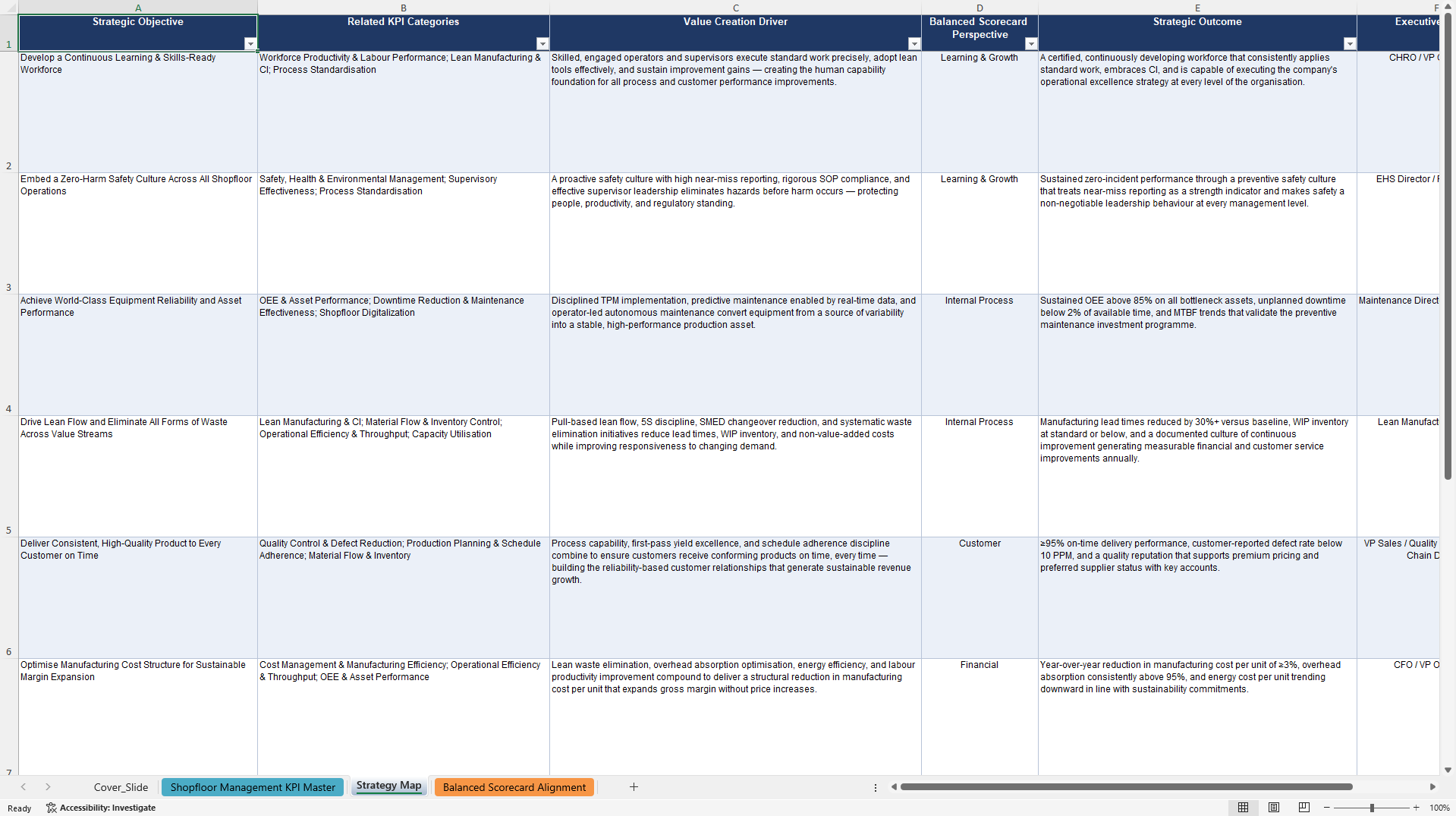Switch to Page Layout view icon
The width and height of the screenshot is (1456, 816).
1274,808
